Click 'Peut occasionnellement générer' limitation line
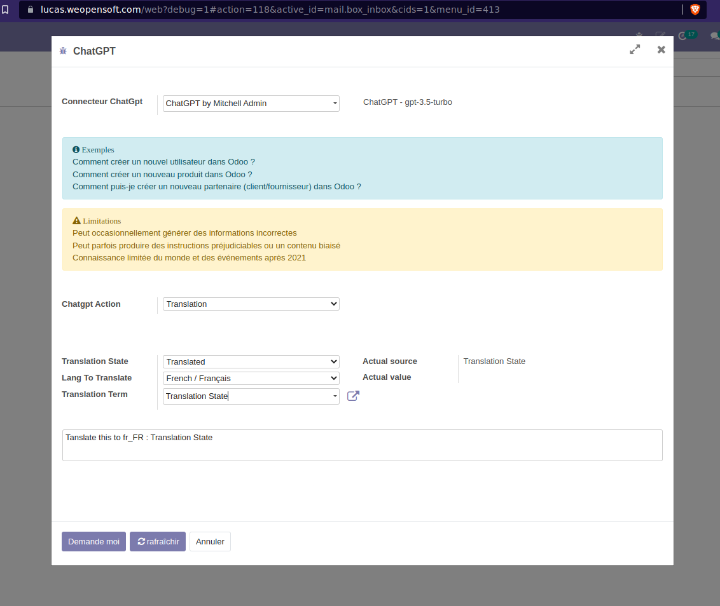The image size is (720, 606). [184, 233]
